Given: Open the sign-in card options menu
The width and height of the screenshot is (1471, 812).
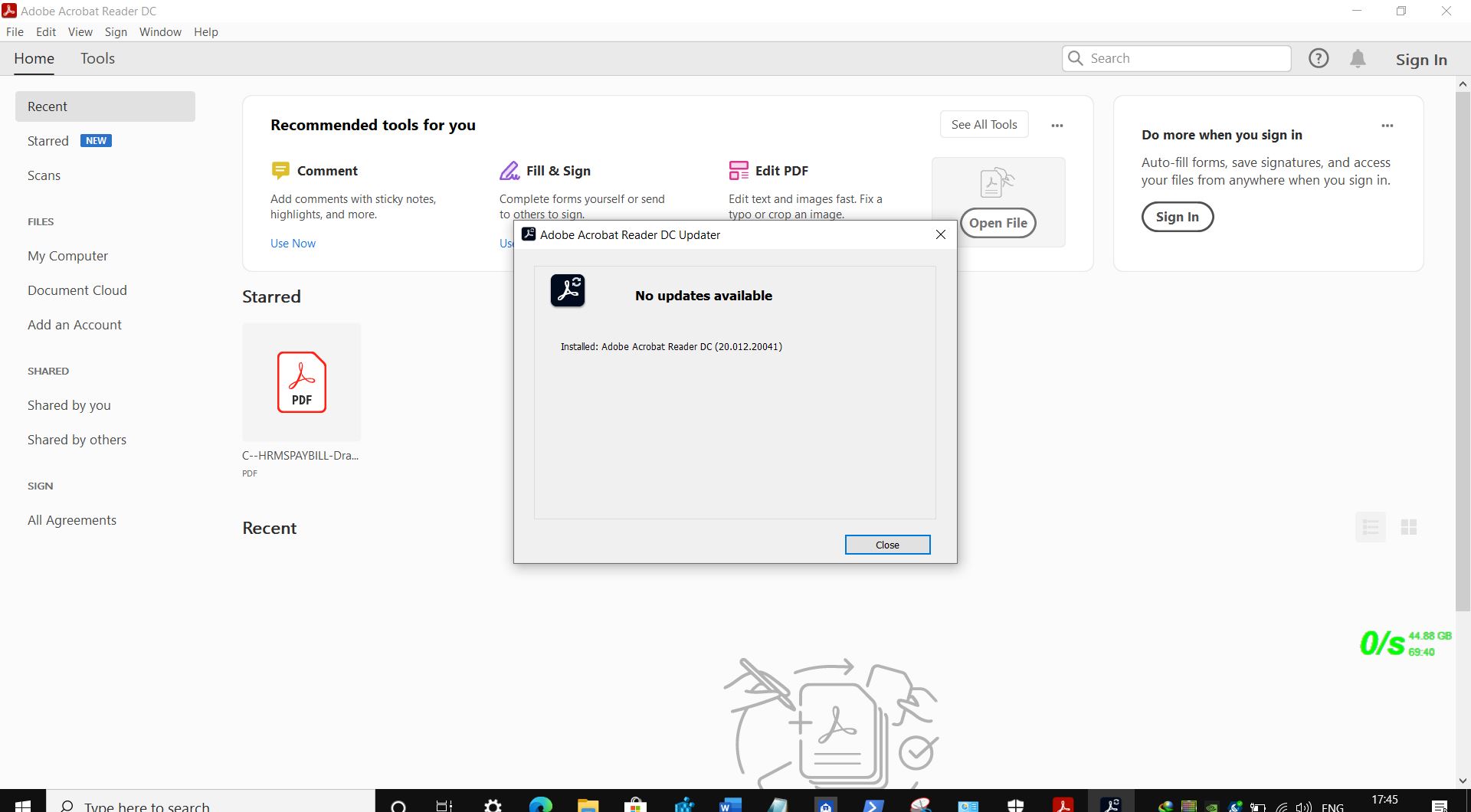Looking at the screenshot, I should point(1387,126).
